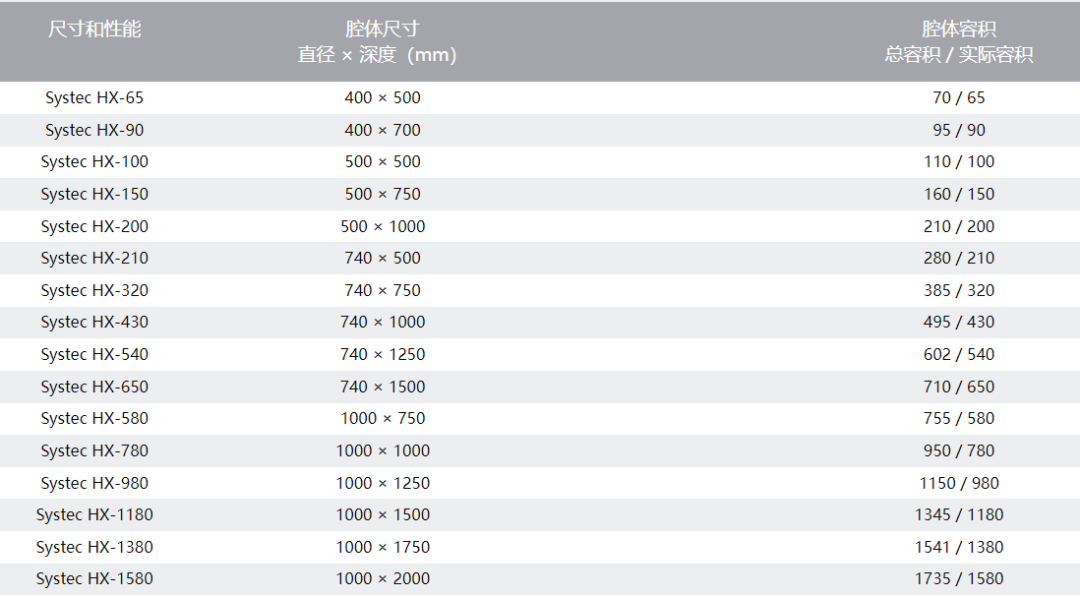Click the 400 × 500 chamber size cell

click(x=382, y=98)
